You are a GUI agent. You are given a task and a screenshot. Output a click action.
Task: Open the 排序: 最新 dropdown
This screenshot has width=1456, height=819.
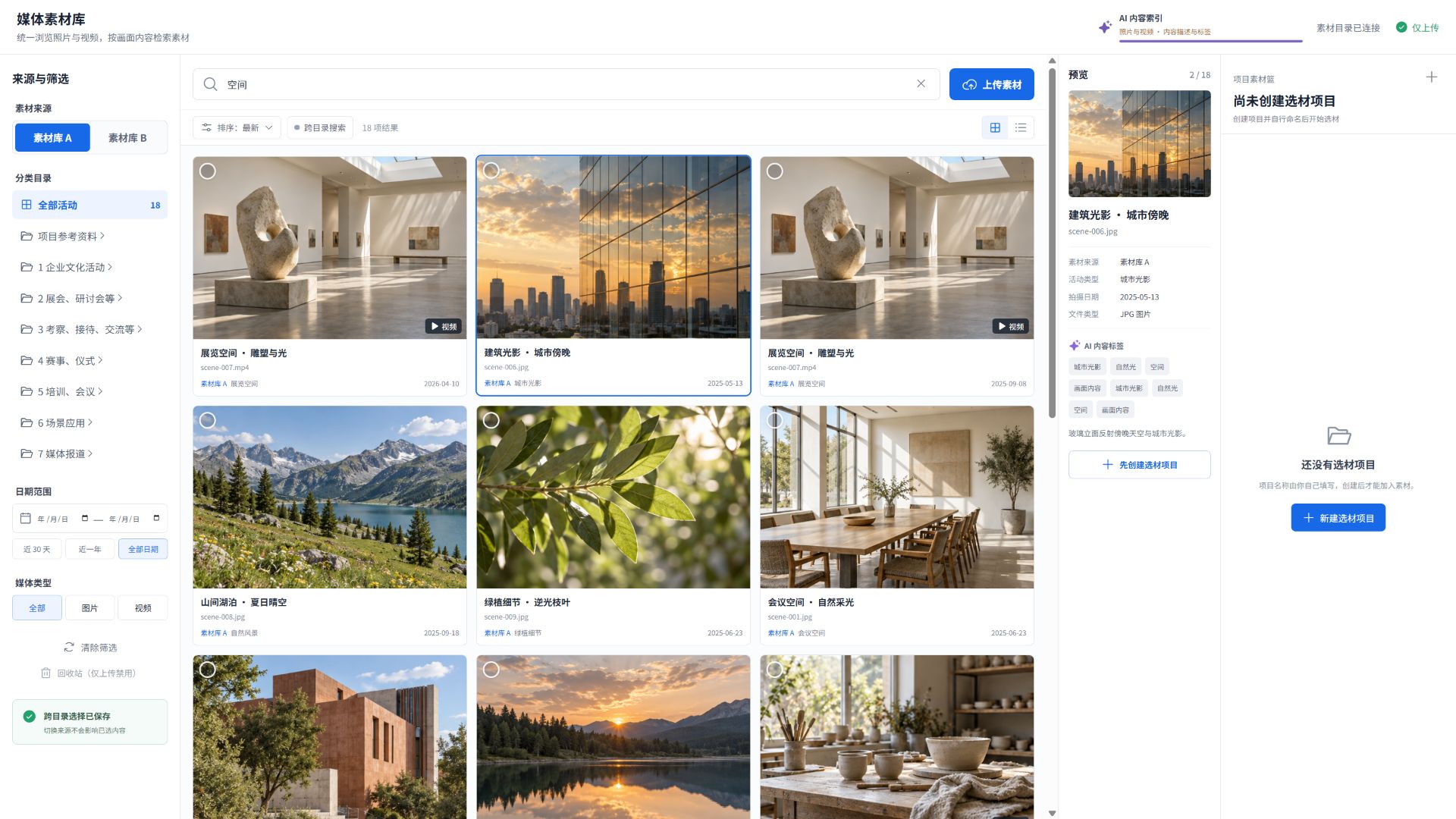237,127
